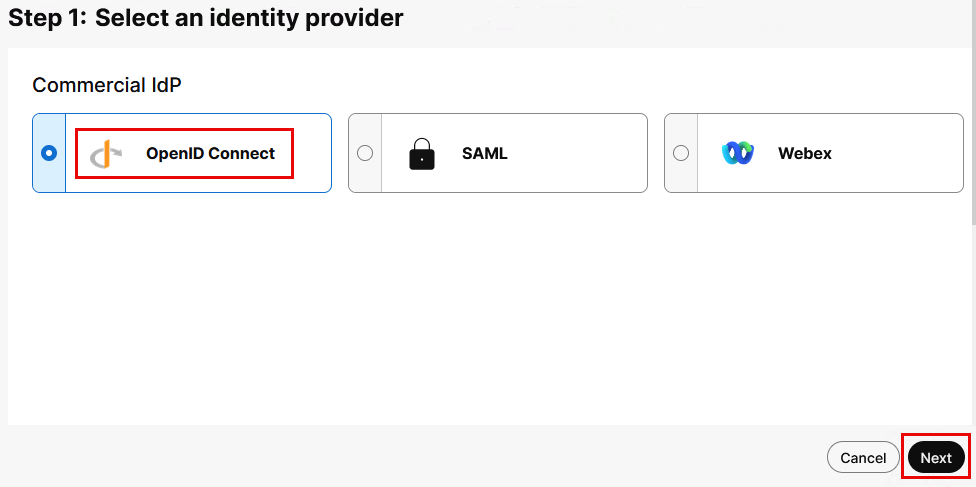Click empty space inside the SAML card

pyautogui.click(x=580, y=153)
